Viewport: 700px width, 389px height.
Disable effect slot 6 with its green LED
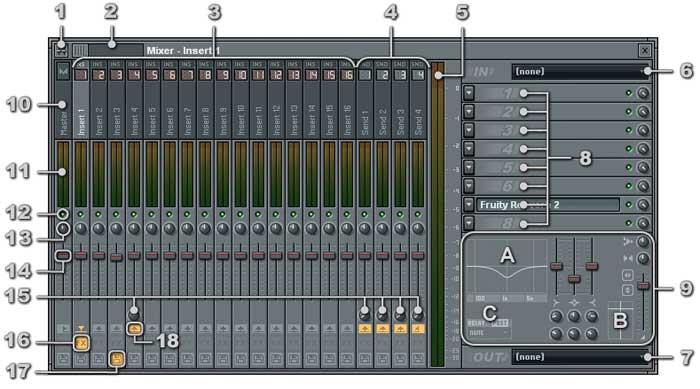[629, 186]
